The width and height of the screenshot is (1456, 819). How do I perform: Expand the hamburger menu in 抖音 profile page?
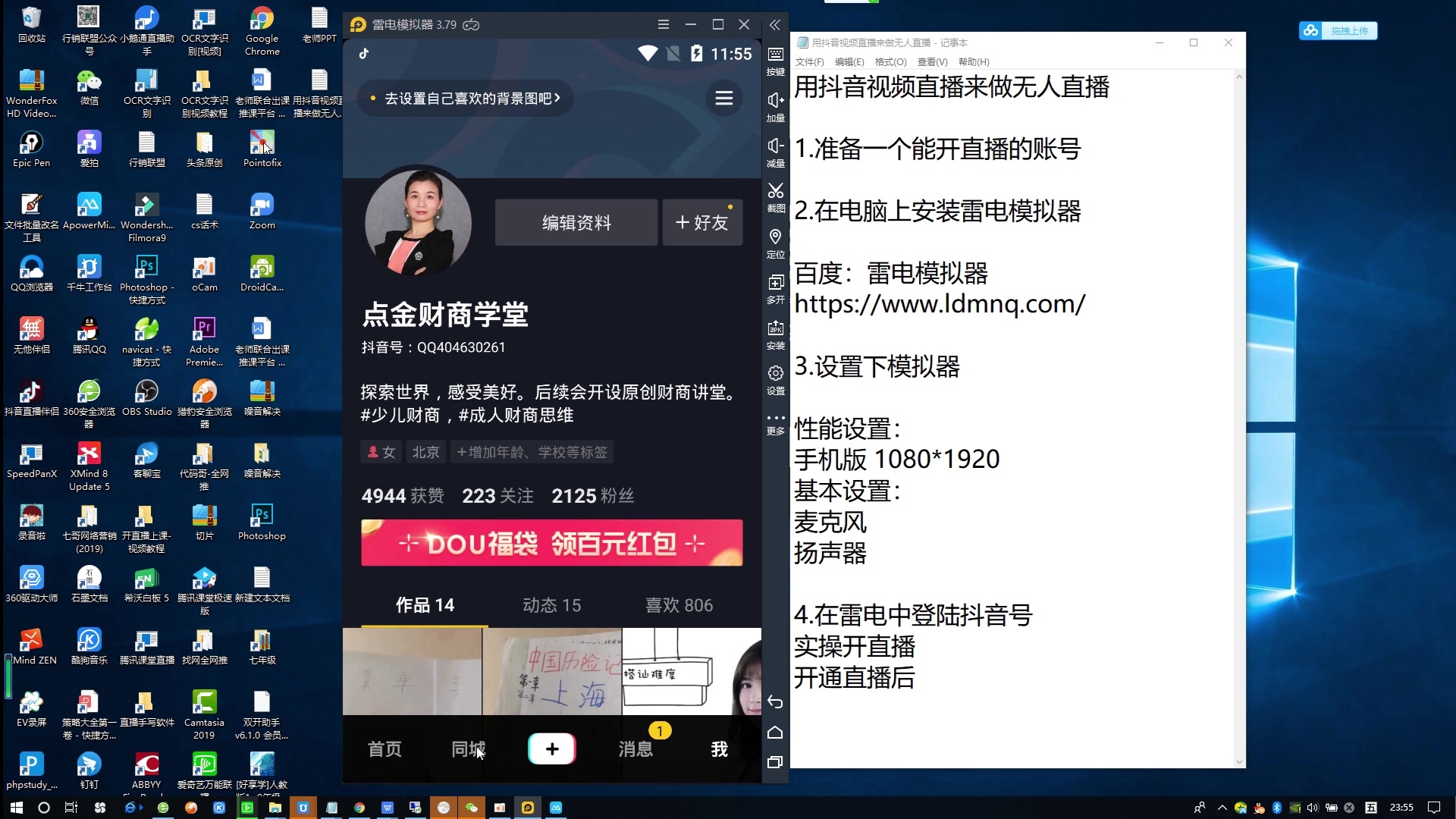click(723, 98)
